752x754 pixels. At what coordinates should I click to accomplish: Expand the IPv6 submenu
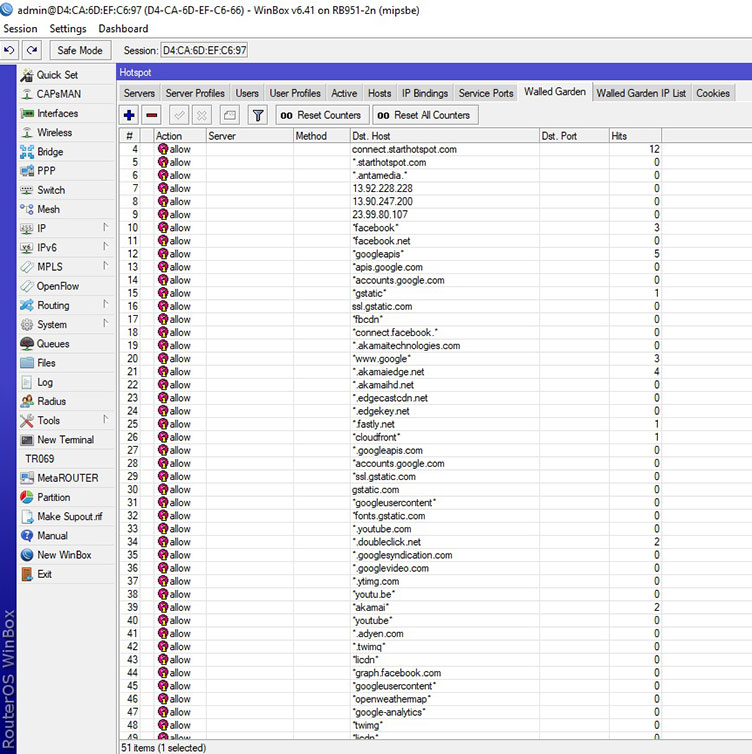105,247
